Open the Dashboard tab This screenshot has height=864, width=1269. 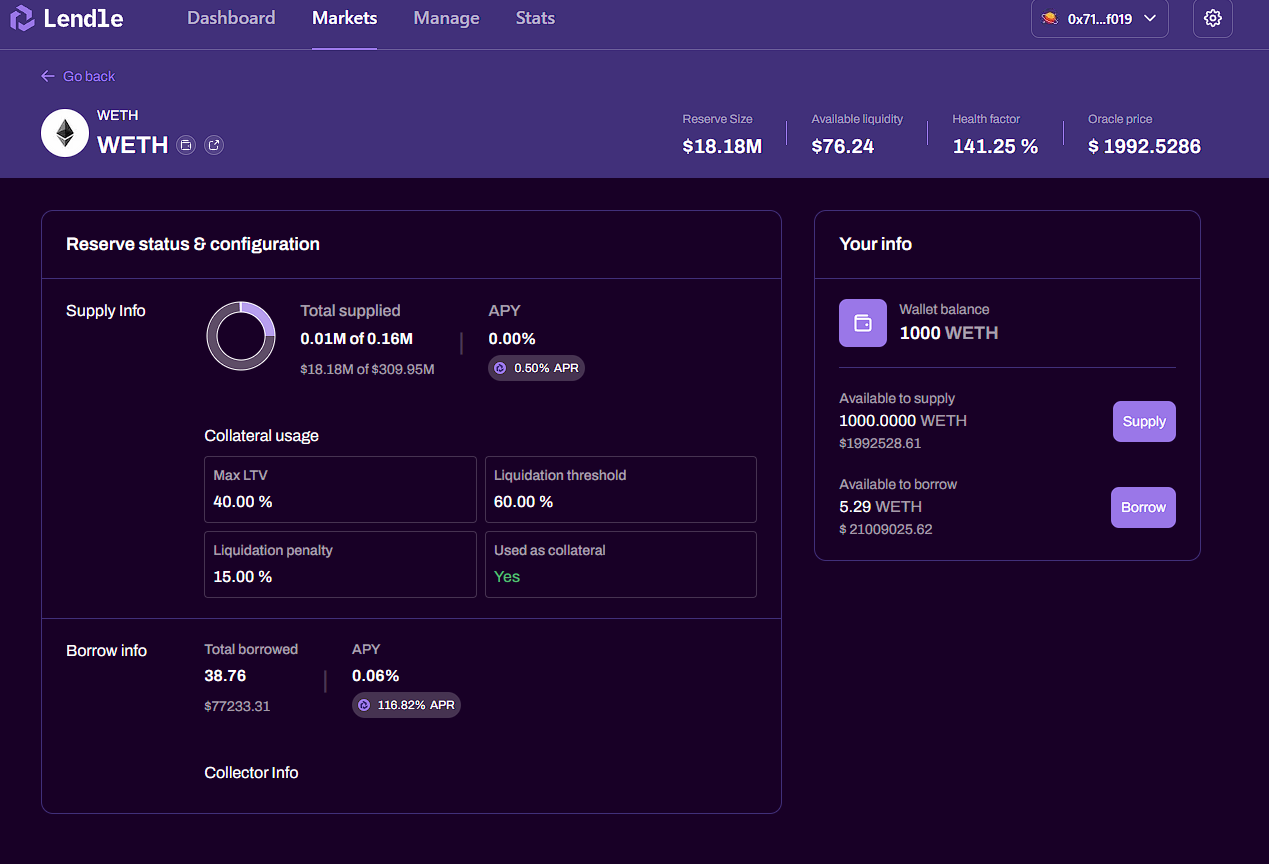pos(231,18)
